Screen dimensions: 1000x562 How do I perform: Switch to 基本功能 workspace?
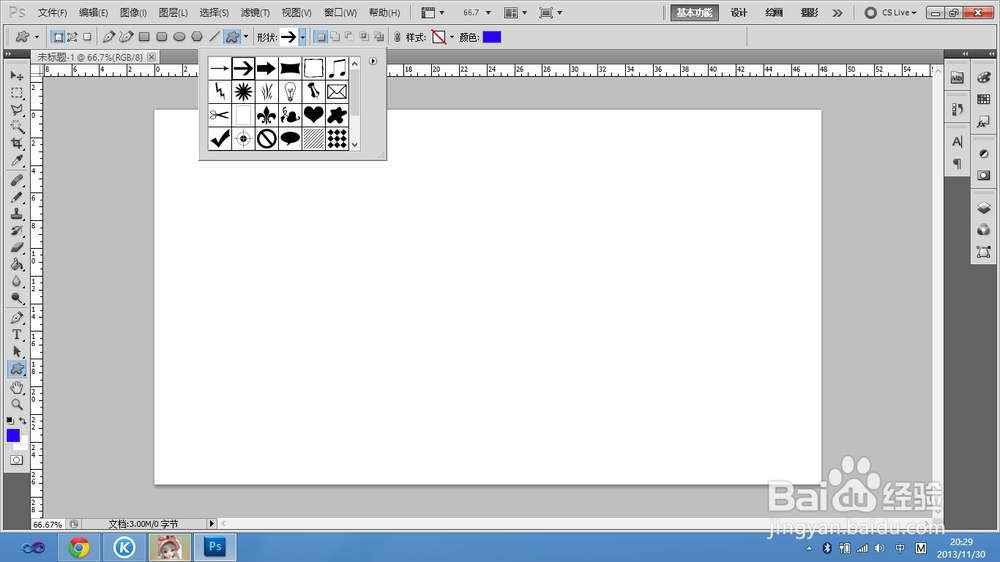pyautogui.click(x=695, y=12)
